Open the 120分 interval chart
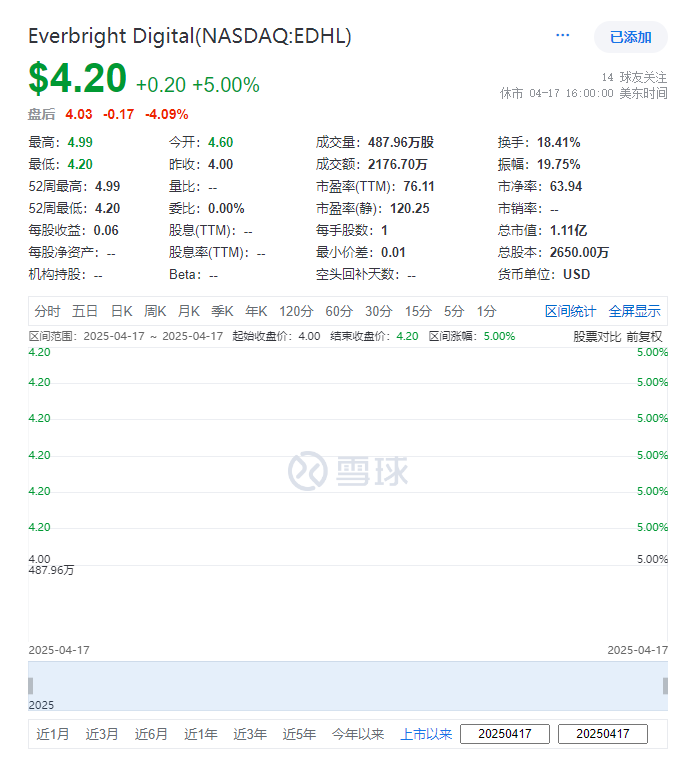 click(x=296, y=311)
